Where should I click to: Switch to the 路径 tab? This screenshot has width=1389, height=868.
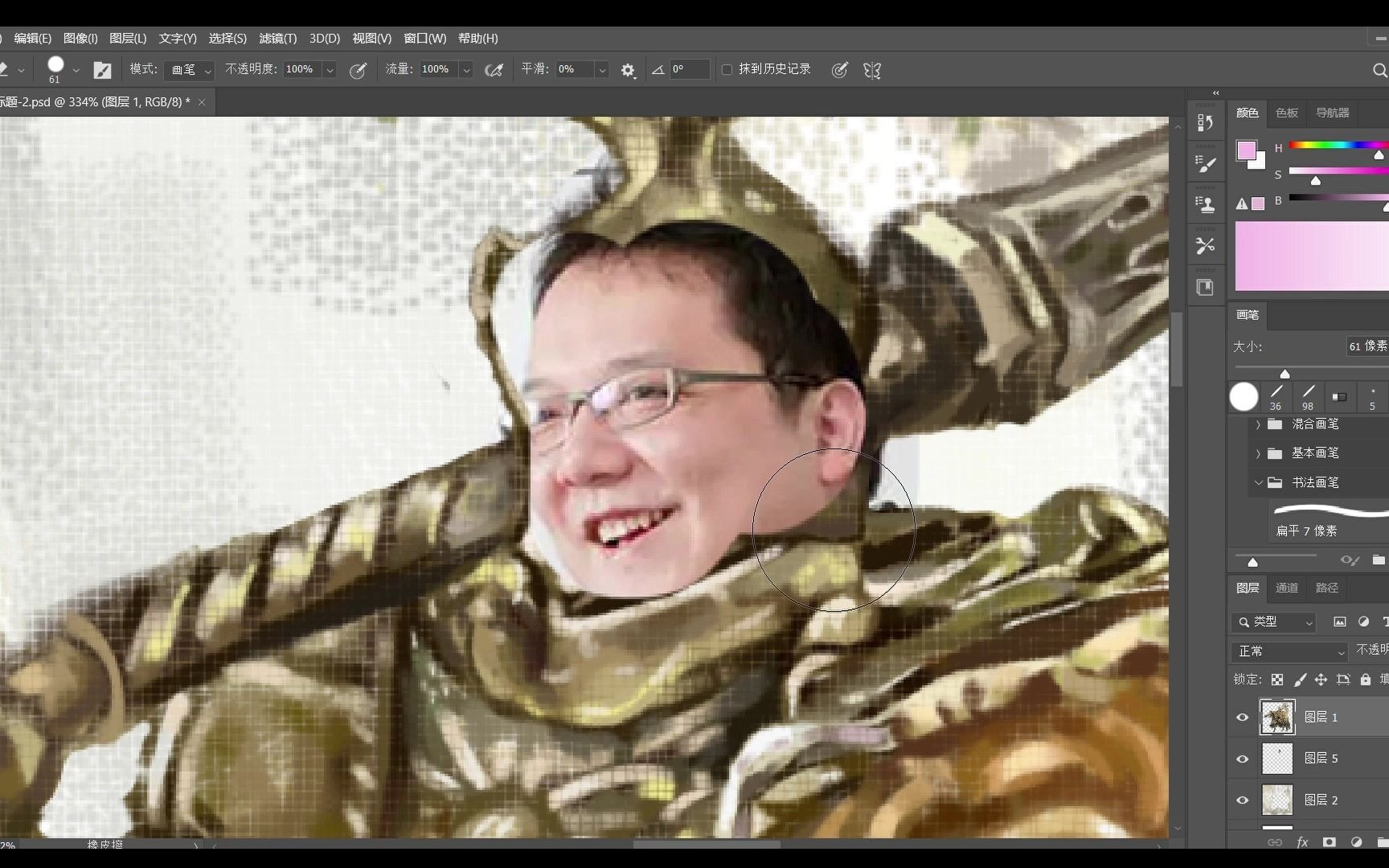[x=1327, y=588]
